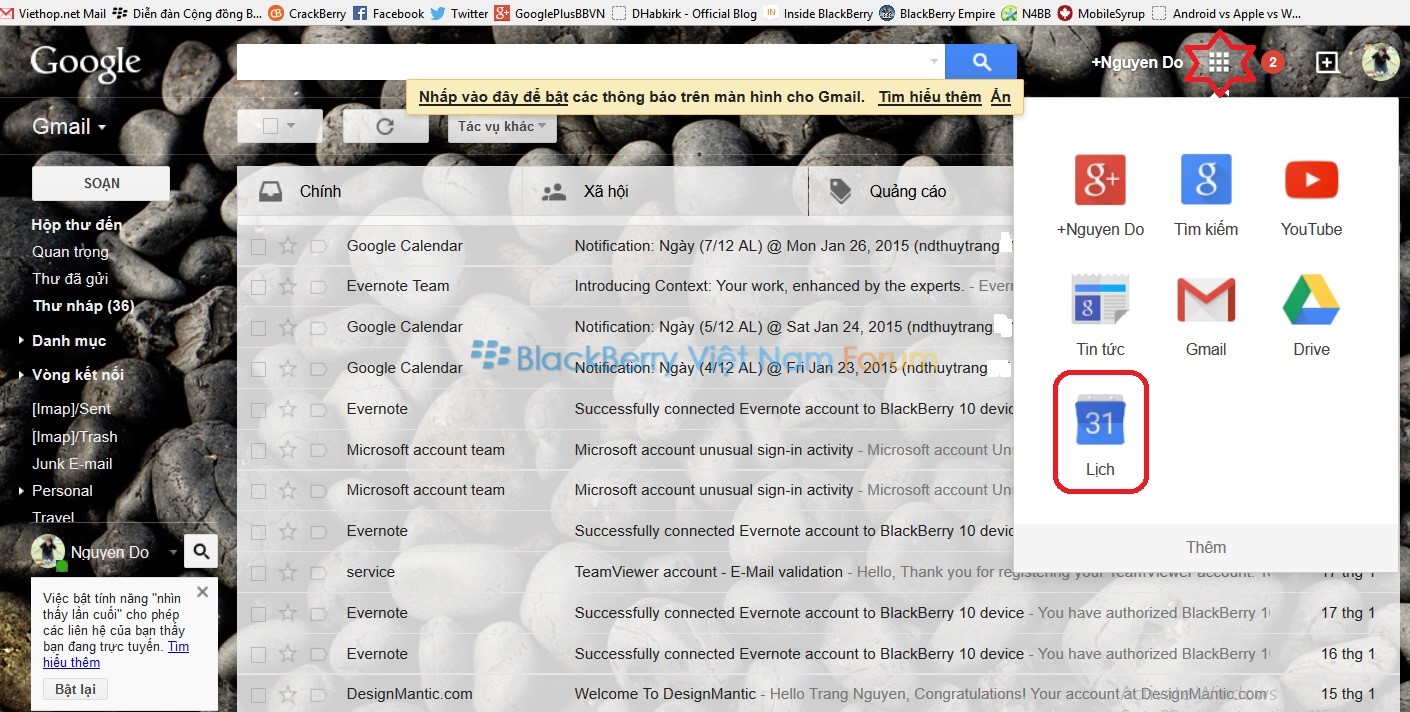Open [Imap]/Trash label
This screenshot has width=1410, height=712.
[x=74, y=437]
